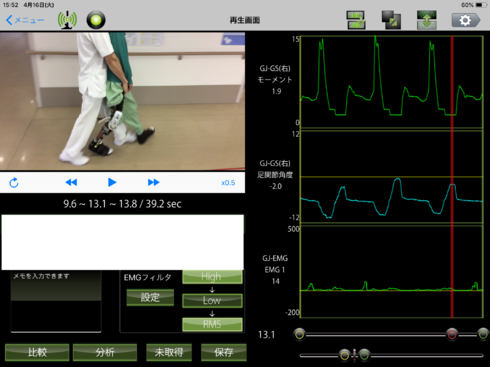Toggle the Low EMG filter

(x=212, y=300)
